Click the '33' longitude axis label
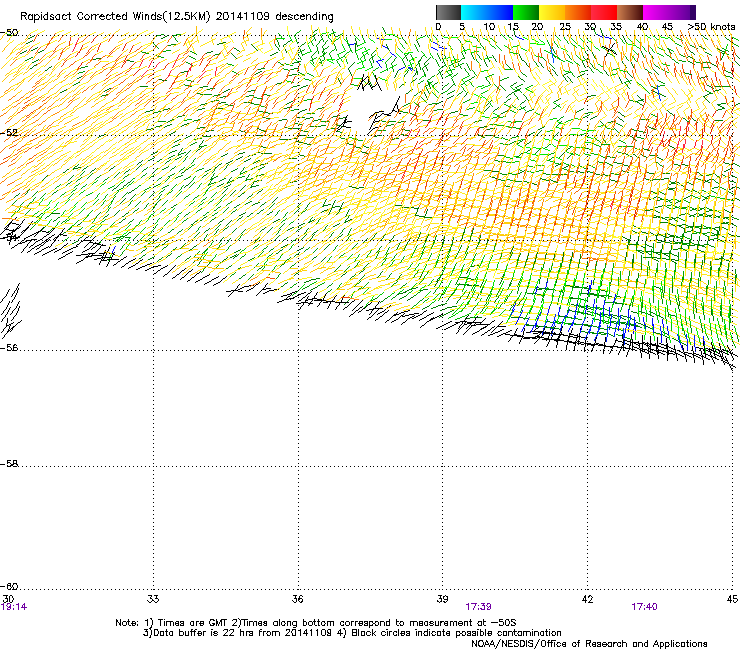 point(153,599)
